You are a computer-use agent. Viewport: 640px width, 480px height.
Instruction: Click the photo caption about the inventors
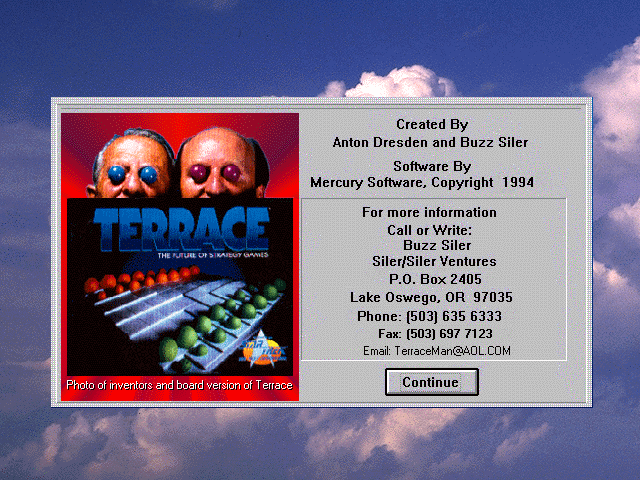coord(180,385)
